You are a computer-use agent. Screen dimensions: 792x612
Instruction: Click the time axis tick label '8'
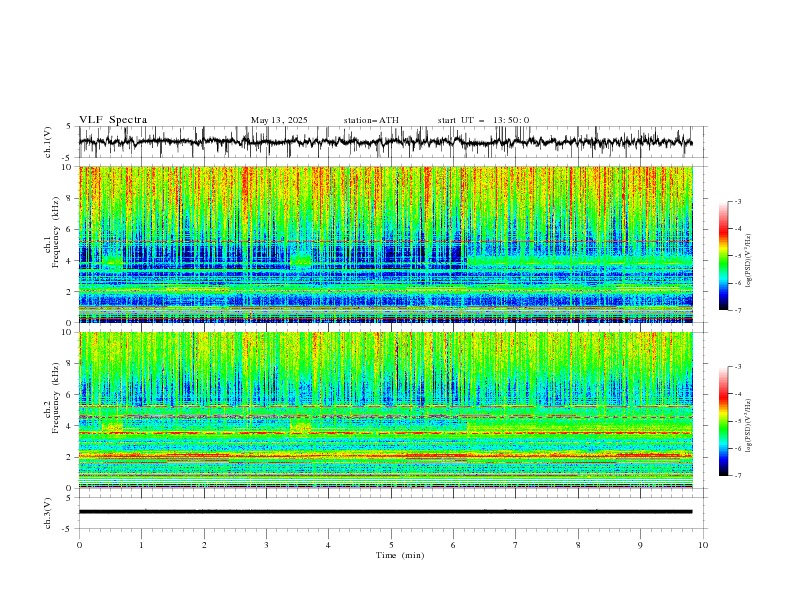[578, 545]
